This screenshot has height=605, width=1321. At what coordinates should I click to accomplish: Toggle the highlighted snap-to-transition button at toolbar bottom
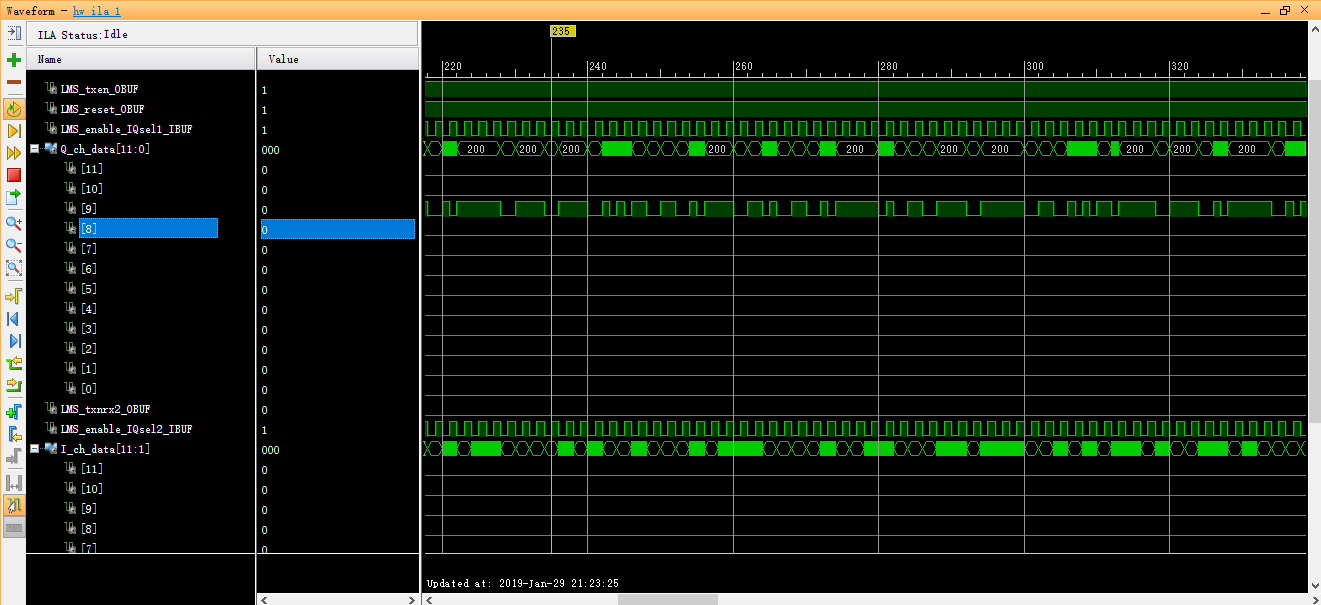pos(14,506)
